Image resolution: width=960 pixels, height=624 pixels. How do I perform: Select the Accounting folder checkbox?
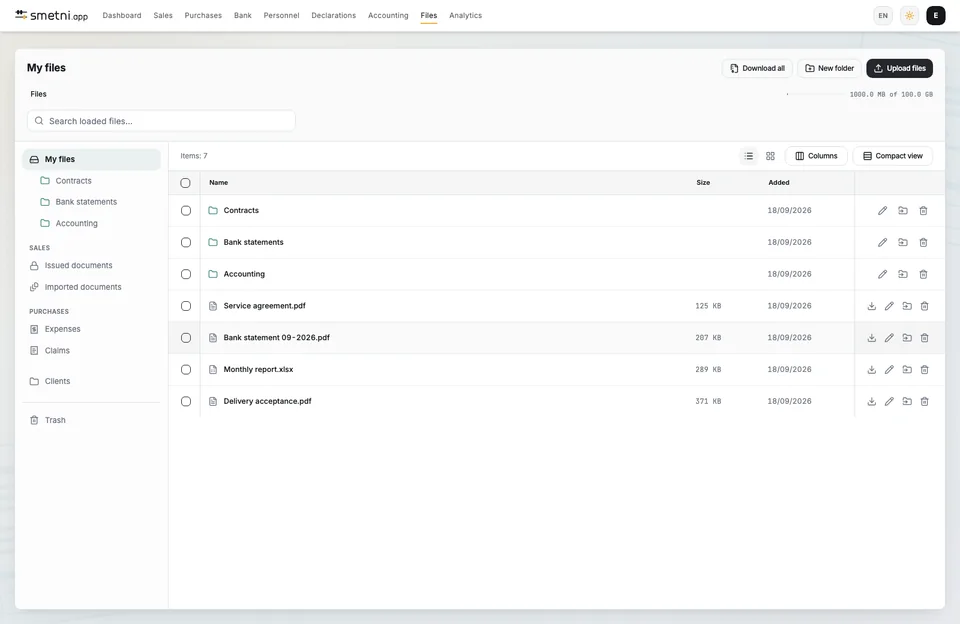coord(186,274)
